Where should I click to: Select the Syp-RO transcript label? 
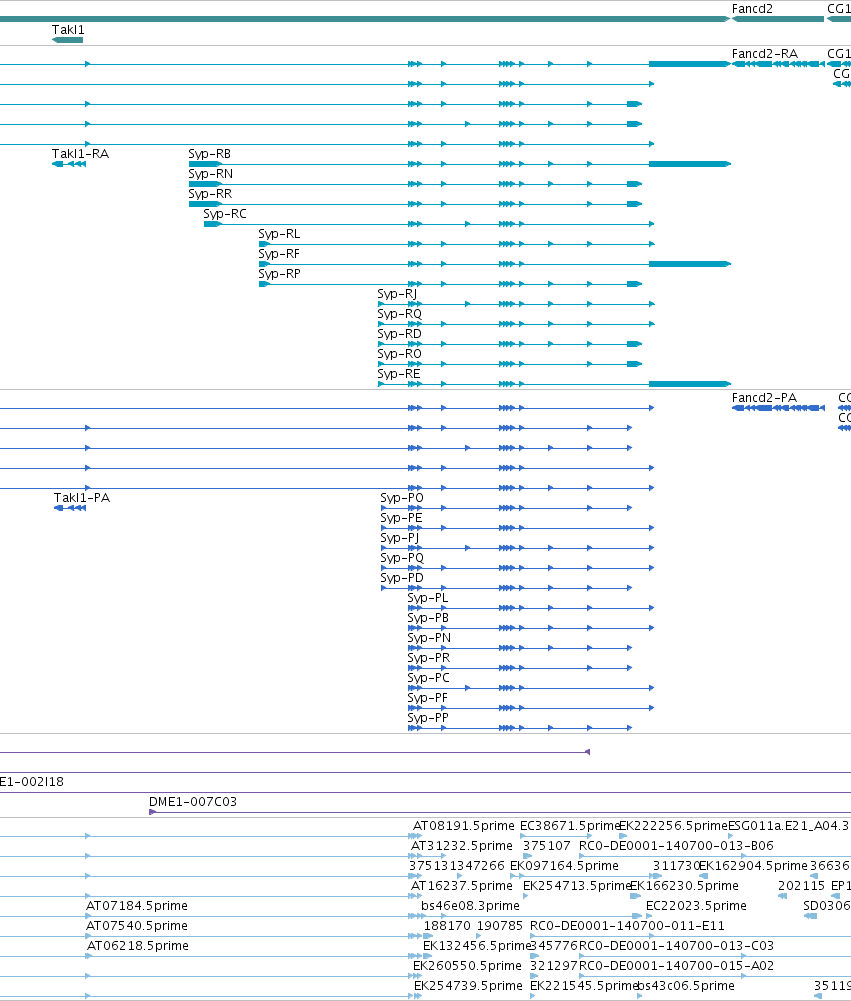[400, 354]
